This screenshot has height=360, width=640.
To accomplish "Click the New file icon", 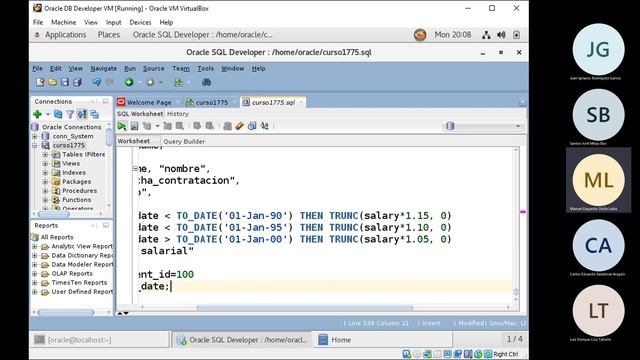I will pyautogui.click(x=40, y=82).
